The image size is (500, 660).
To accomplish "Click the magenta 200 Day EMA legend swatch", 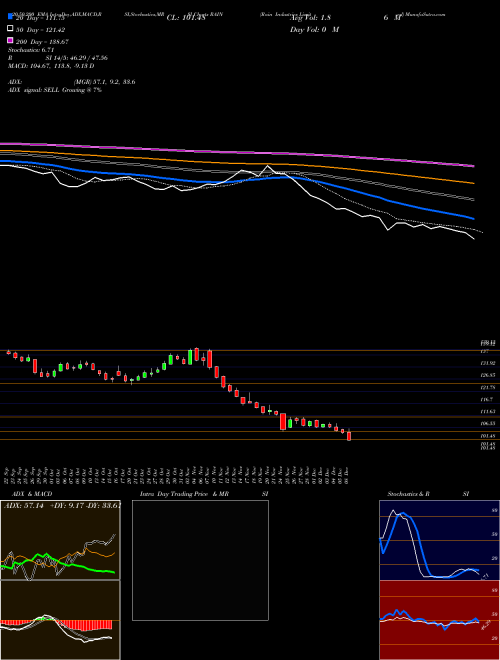I will [10, 41].
